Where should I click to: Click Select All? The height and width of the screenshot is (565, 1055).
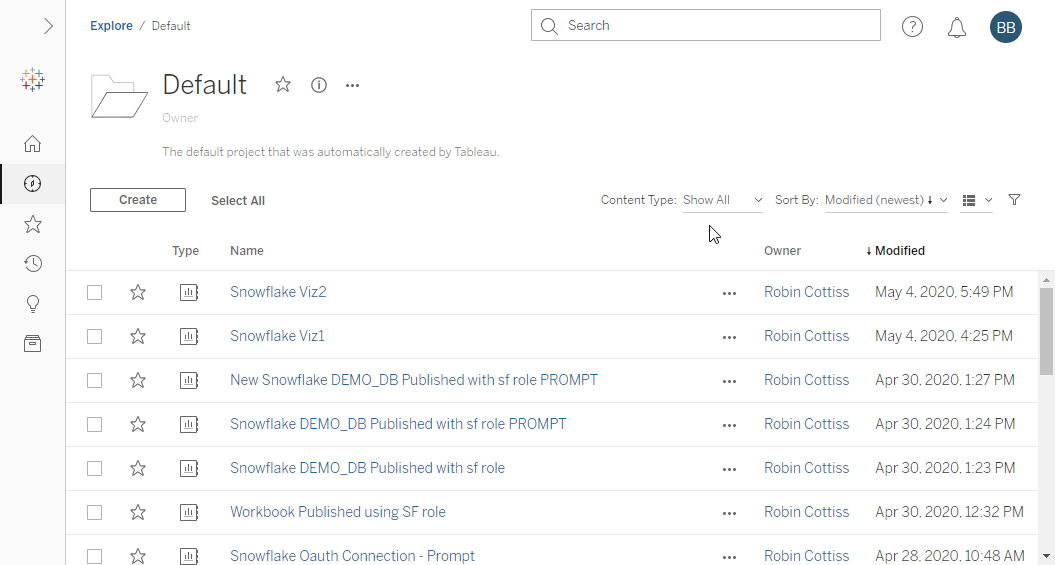pyautogui.click(x=238, y=200)
